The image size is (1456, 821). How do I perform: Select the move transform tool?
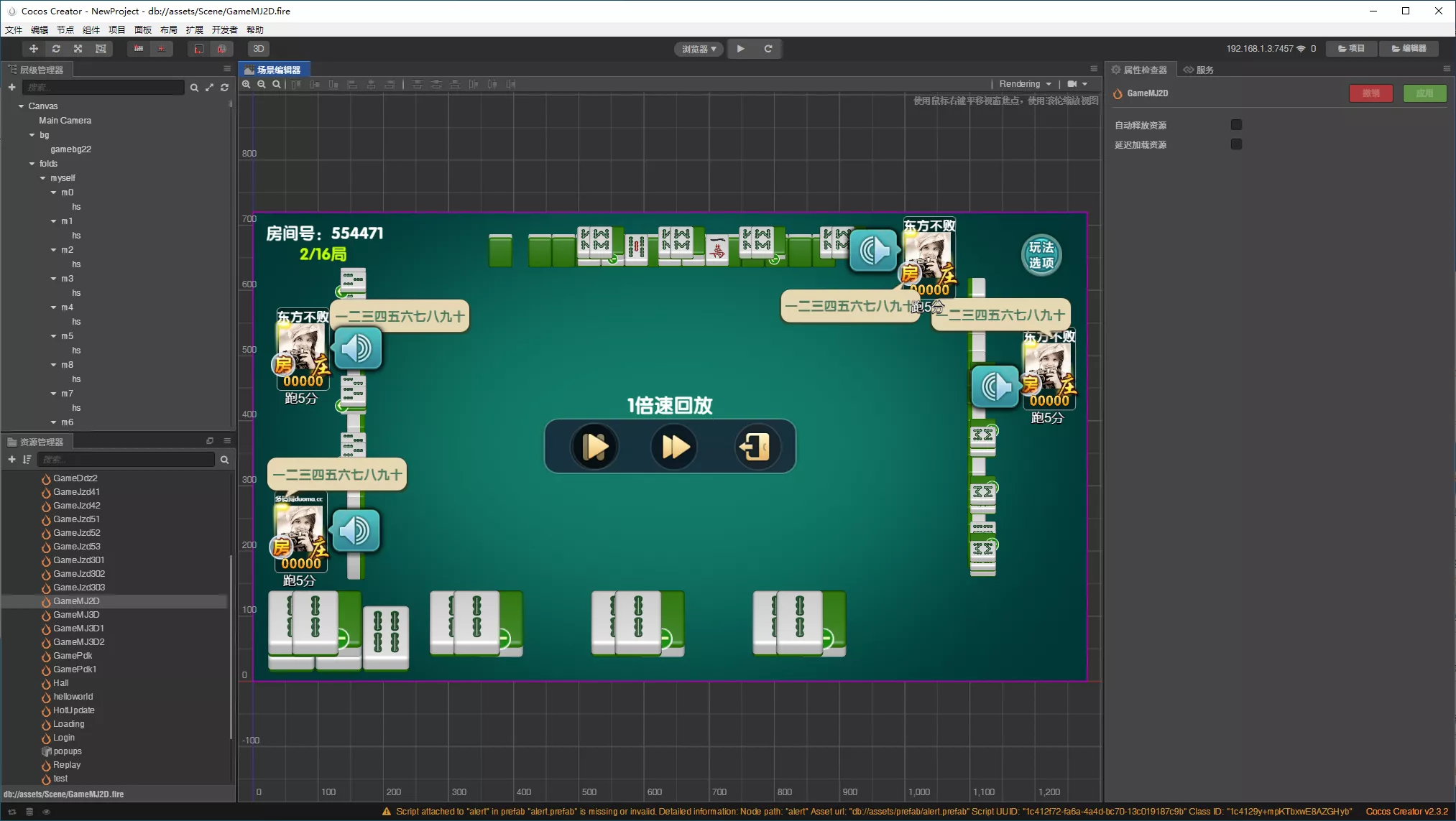33,49
